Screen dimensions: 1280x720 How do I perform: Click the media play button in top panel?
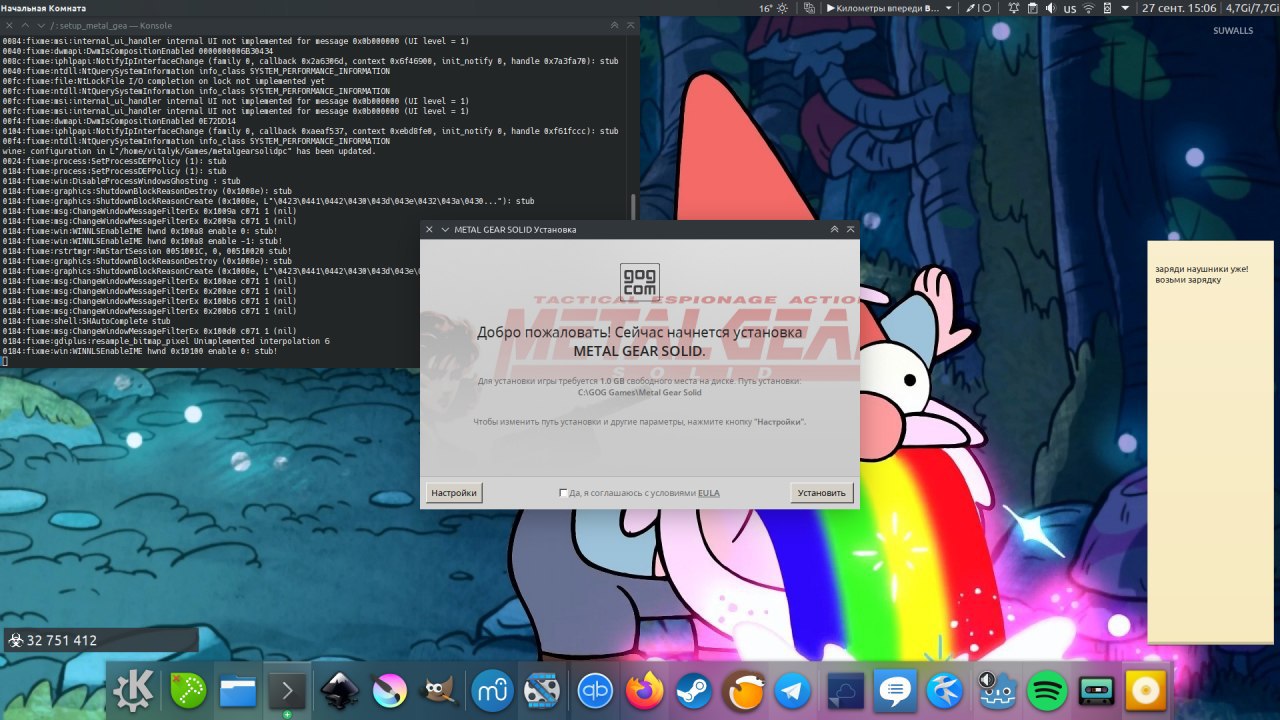coord(831,8)
